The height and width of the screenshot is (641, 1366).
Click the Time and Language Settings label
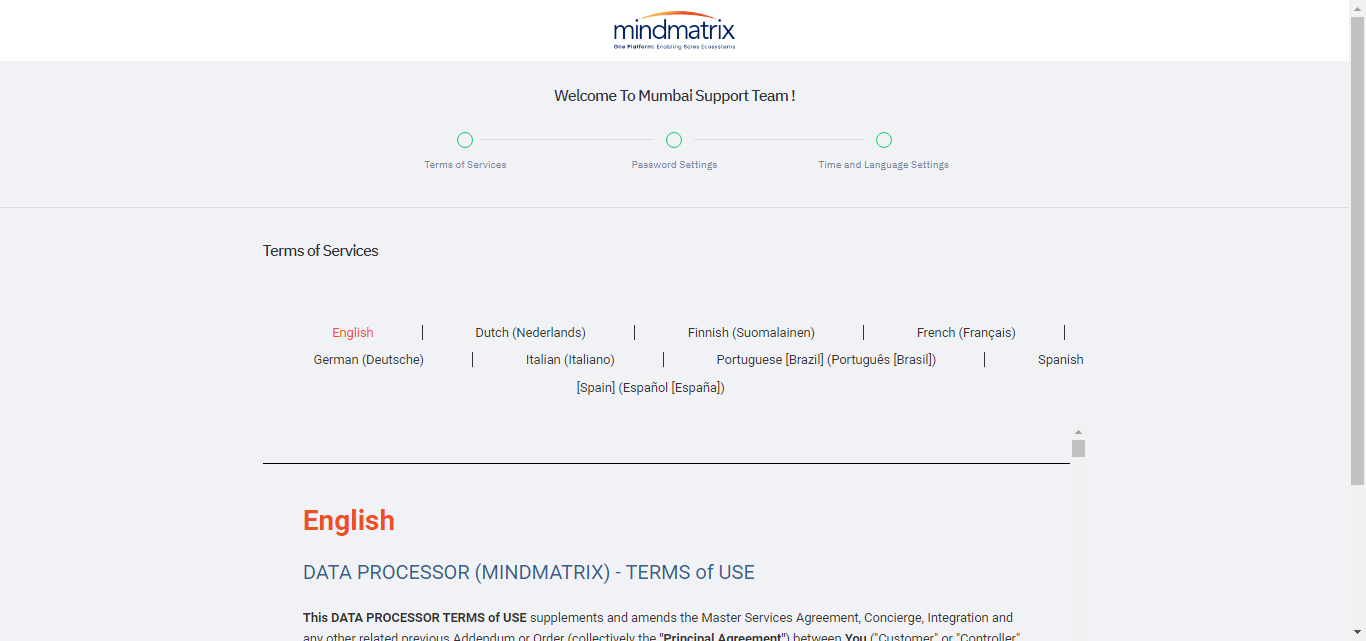[x=884, y=165]
